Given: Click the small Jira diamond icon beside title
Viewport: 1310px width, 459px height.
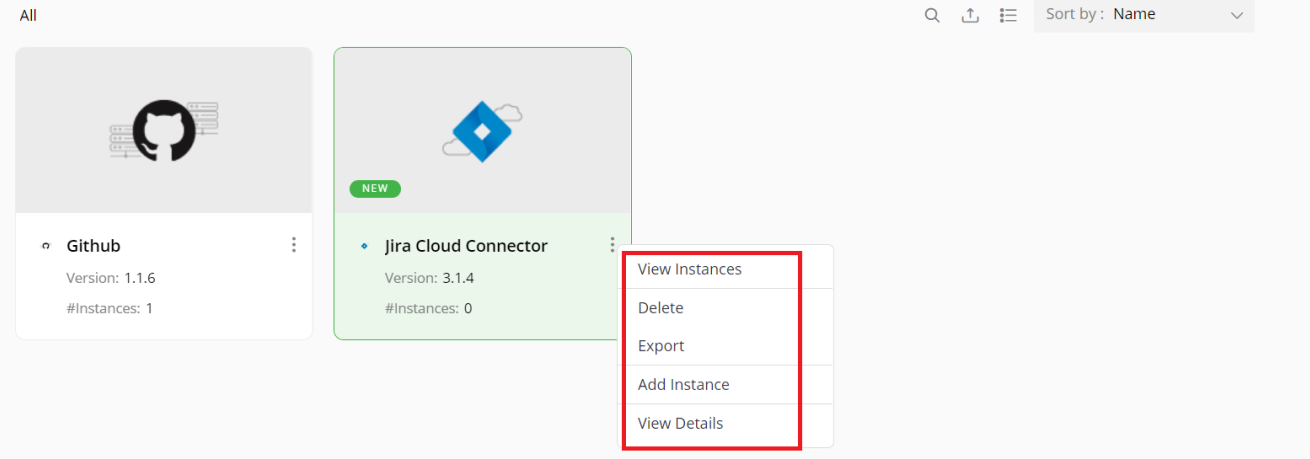Looking at the screenshot, I should coord(364,246).
